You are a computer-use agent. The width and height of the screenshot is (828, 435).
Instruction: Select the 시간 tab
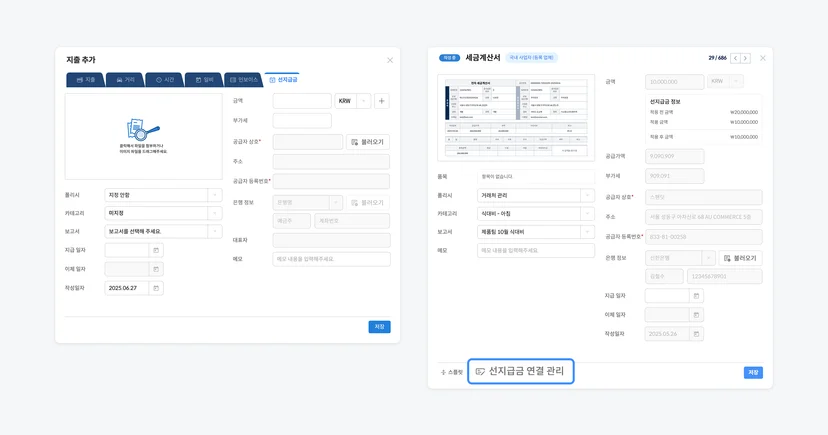[x=164, y=80]
